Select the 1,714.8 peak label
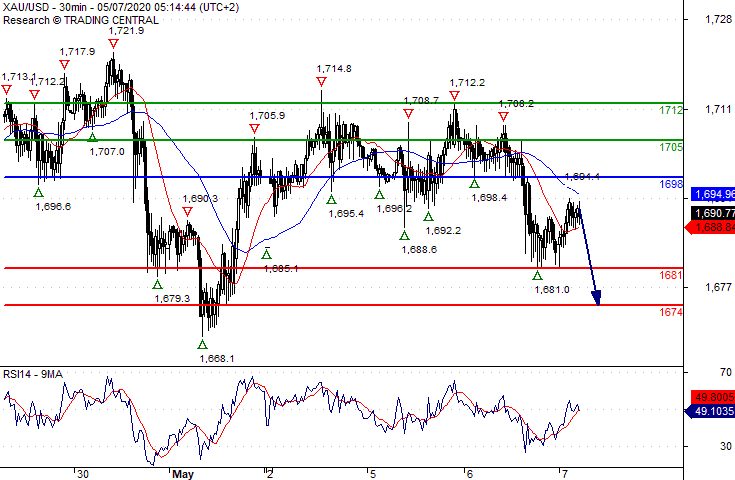 tap(334, 69)
